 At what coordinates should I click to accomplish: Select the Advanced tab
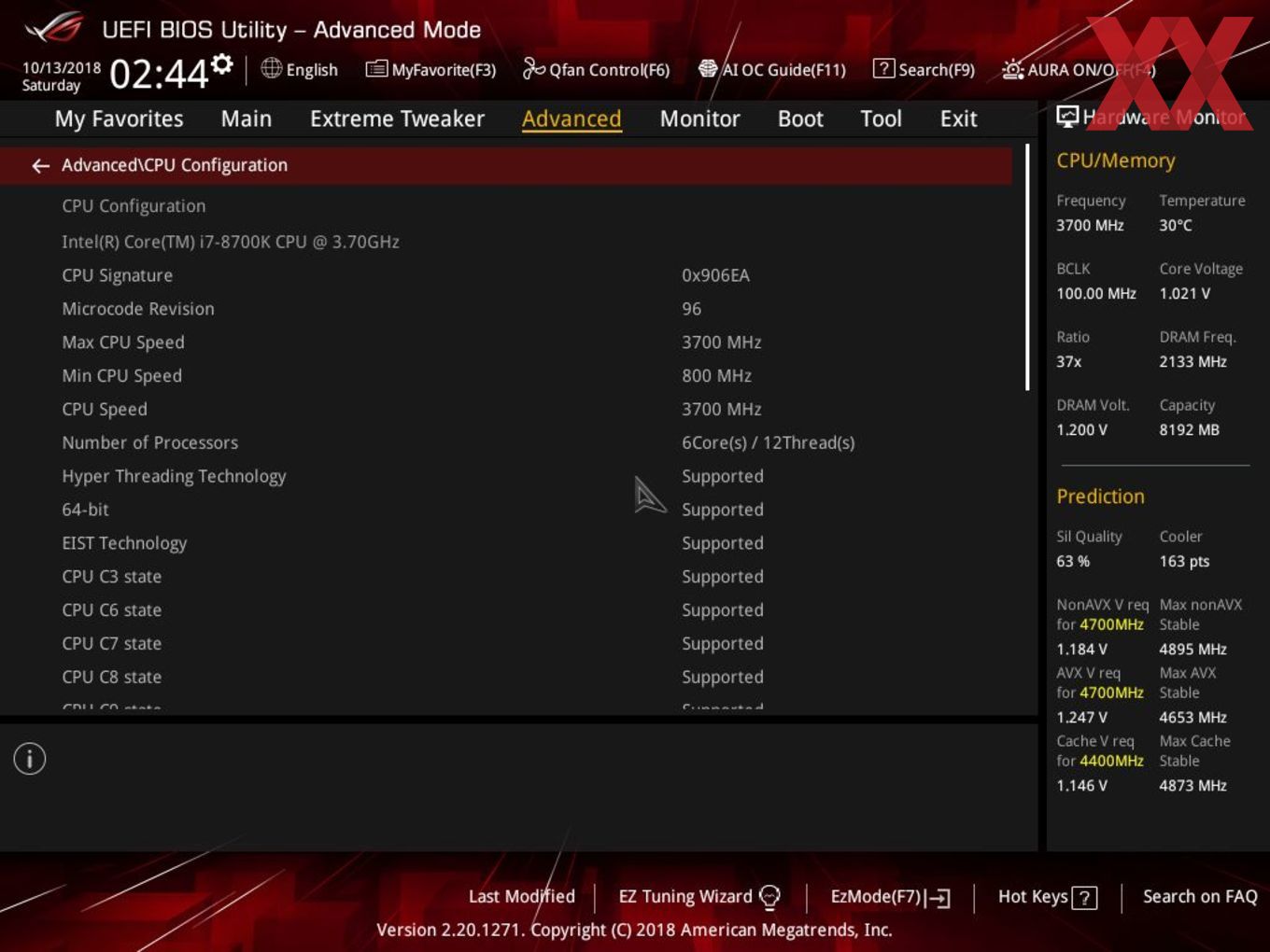coord(571,119)
